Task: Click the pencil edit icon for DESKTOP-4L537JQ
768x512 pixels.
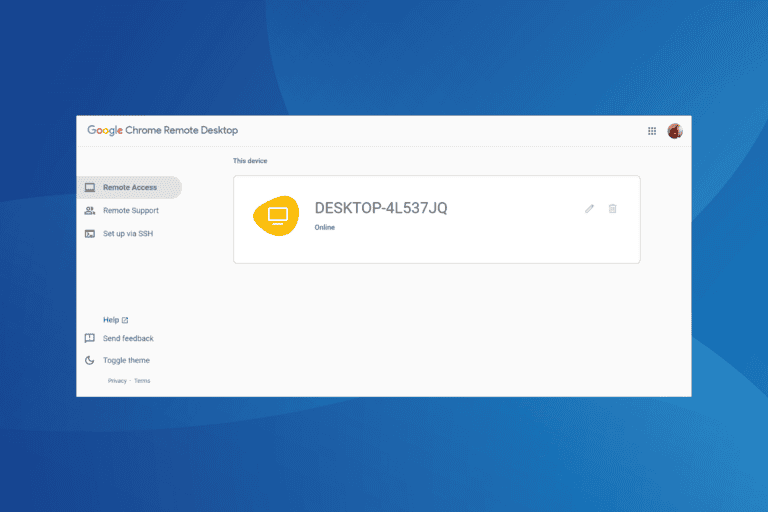Action: coord(589,209)
